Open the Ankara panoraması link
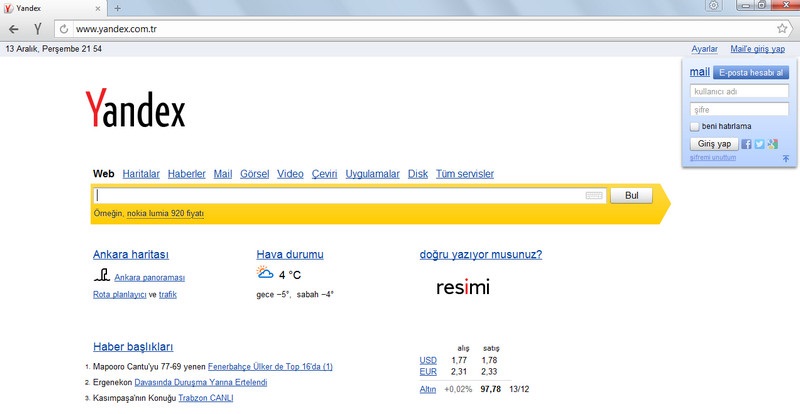800x414 pixels. coord(149,278)
